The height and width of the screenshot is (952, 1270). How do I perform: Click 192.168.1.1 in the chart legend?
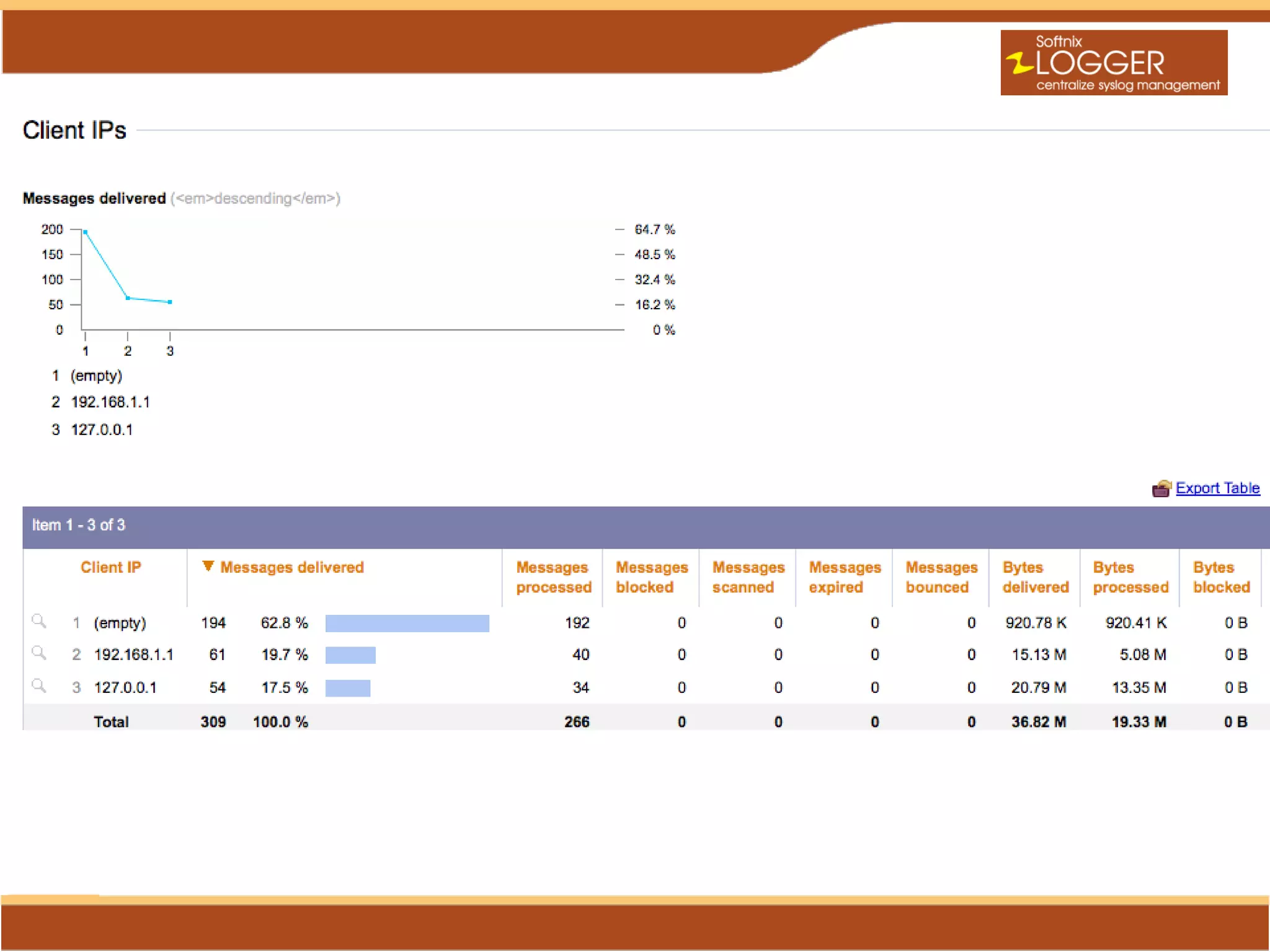(110, 402)
